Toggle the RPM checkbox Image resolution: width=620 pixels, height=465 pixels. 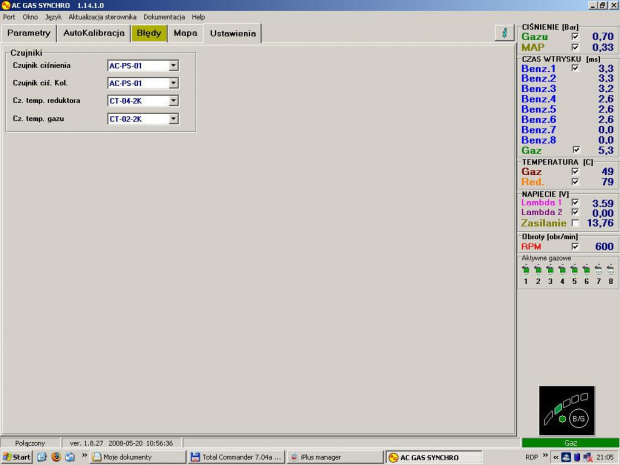tap(575, 246)
